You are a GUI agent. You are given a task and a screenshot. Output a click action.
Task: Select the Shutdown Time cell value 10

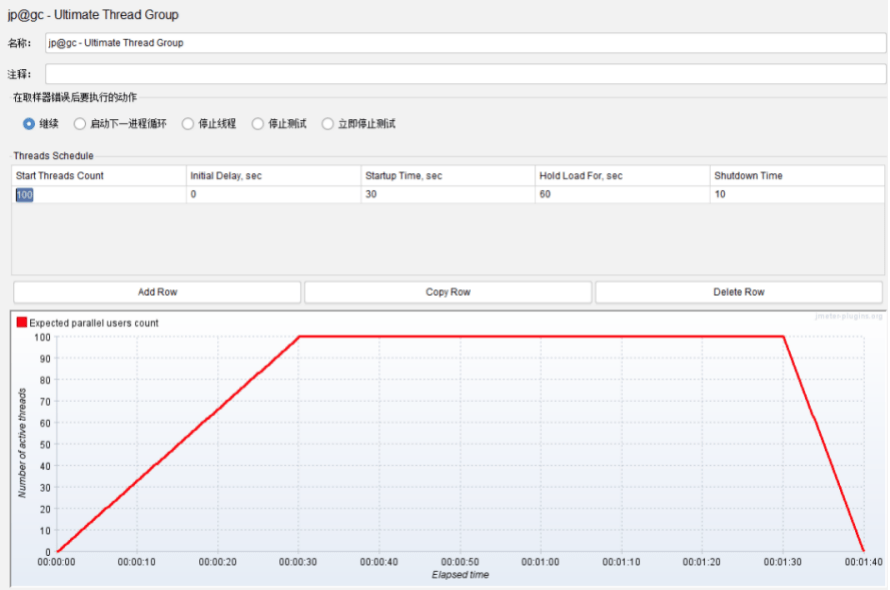pos(797,194)
